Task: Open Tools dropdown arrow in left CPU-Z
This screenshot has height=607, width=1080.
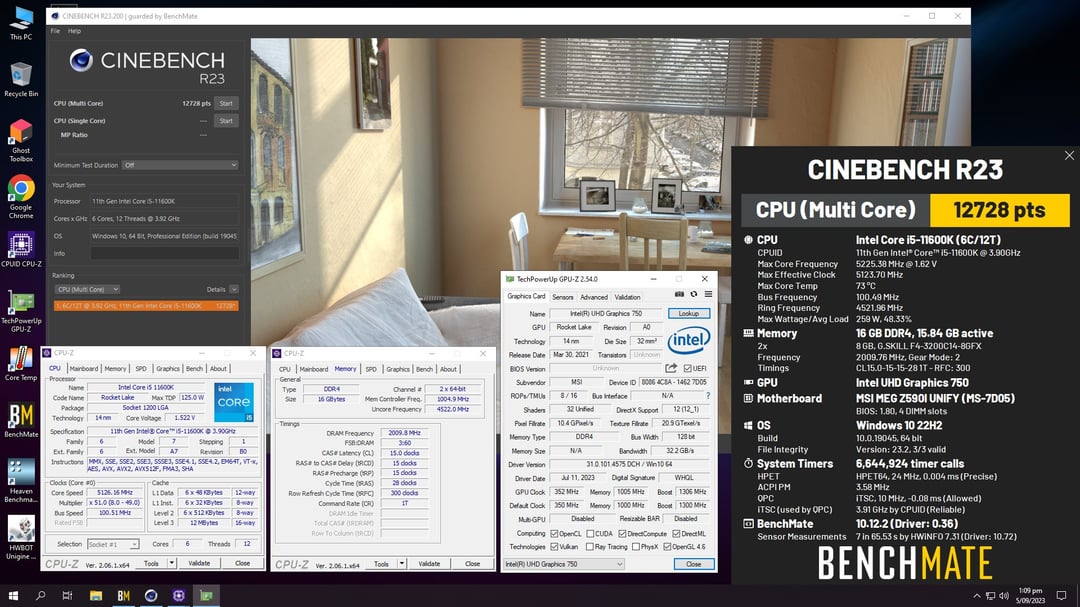Action: pos(172,563)
